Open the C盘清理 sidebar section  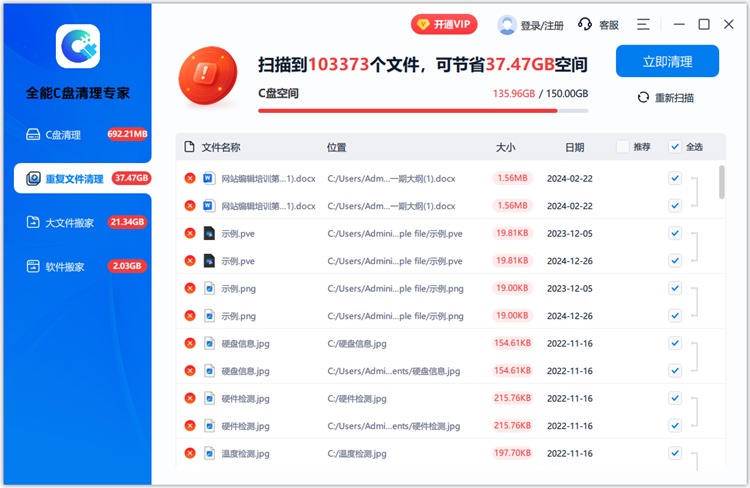pos(78,134)
